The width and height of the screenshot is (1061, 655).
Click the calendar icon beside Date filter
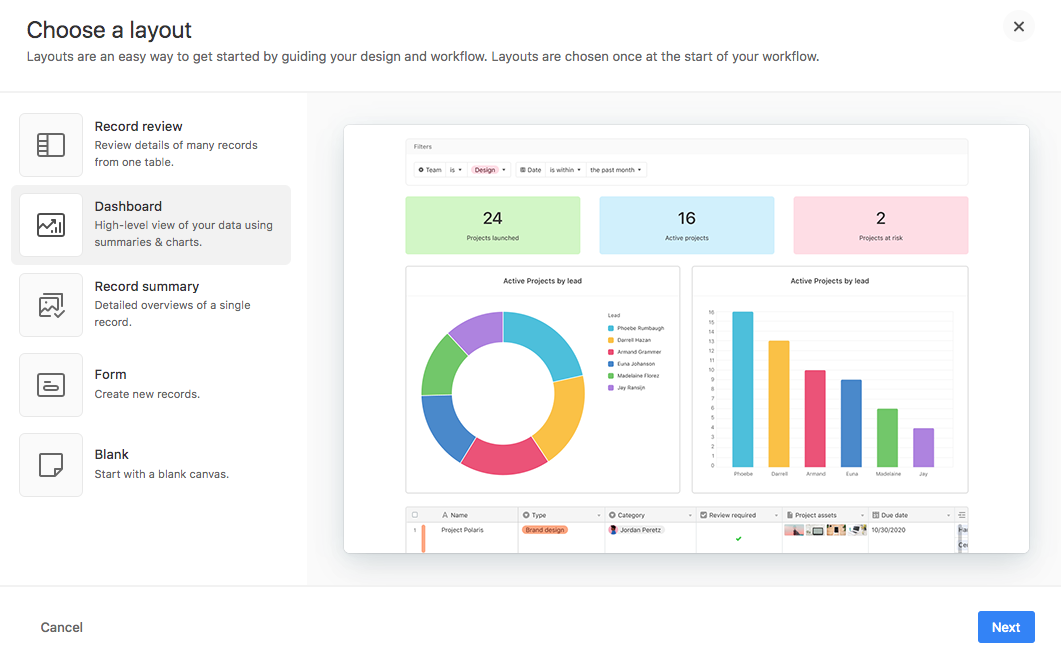(522, 170)
